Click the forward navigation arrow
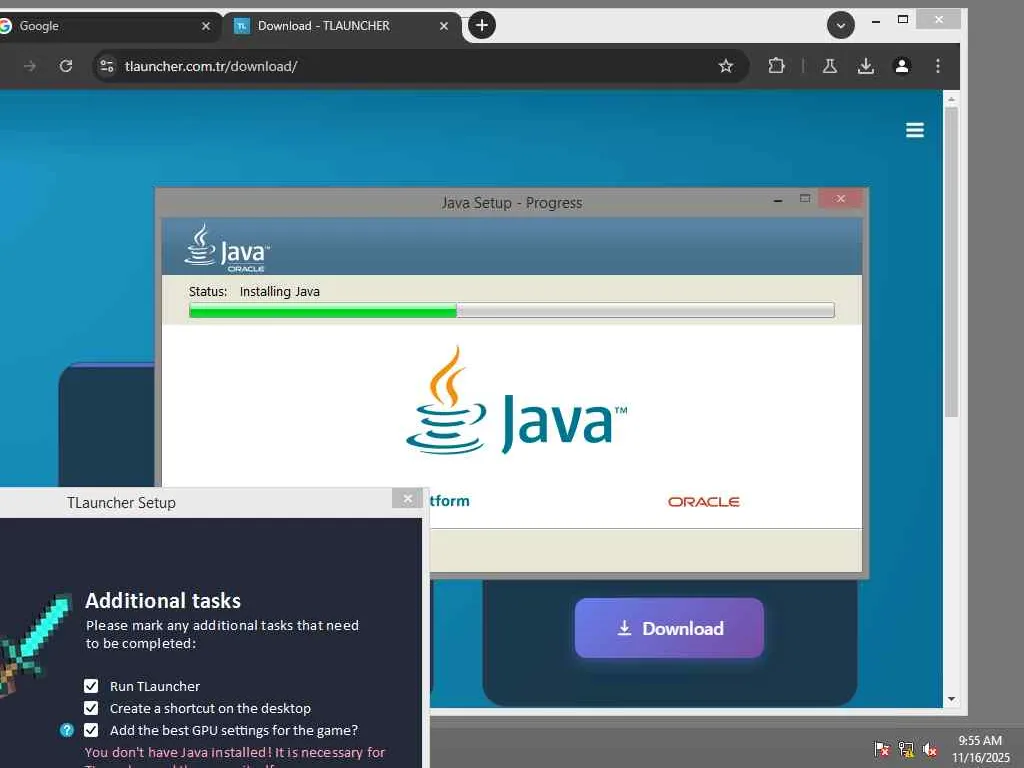The height and width of the screenshot is (768, 1024). (29, 66)
